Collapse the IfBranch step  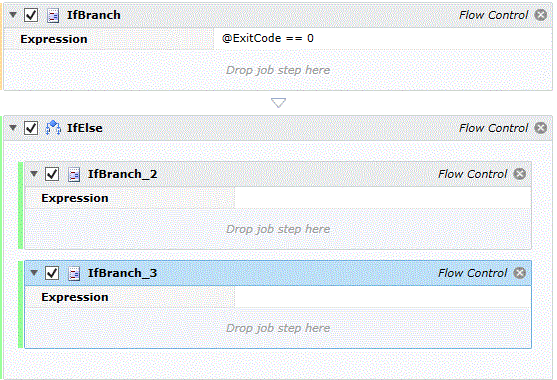pyautogui.click(x=13, y=15)
